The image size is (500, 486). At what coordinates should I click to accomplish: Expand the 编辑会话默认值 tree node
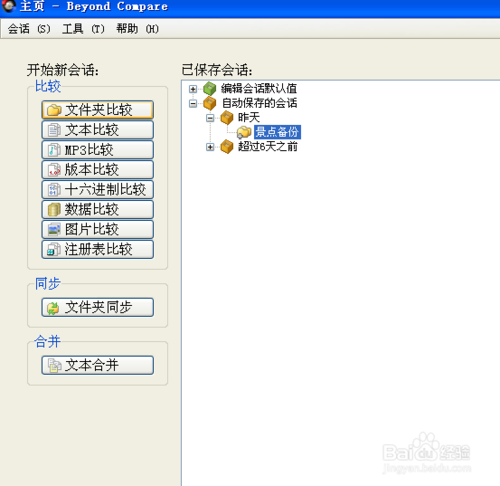(193, 89)
